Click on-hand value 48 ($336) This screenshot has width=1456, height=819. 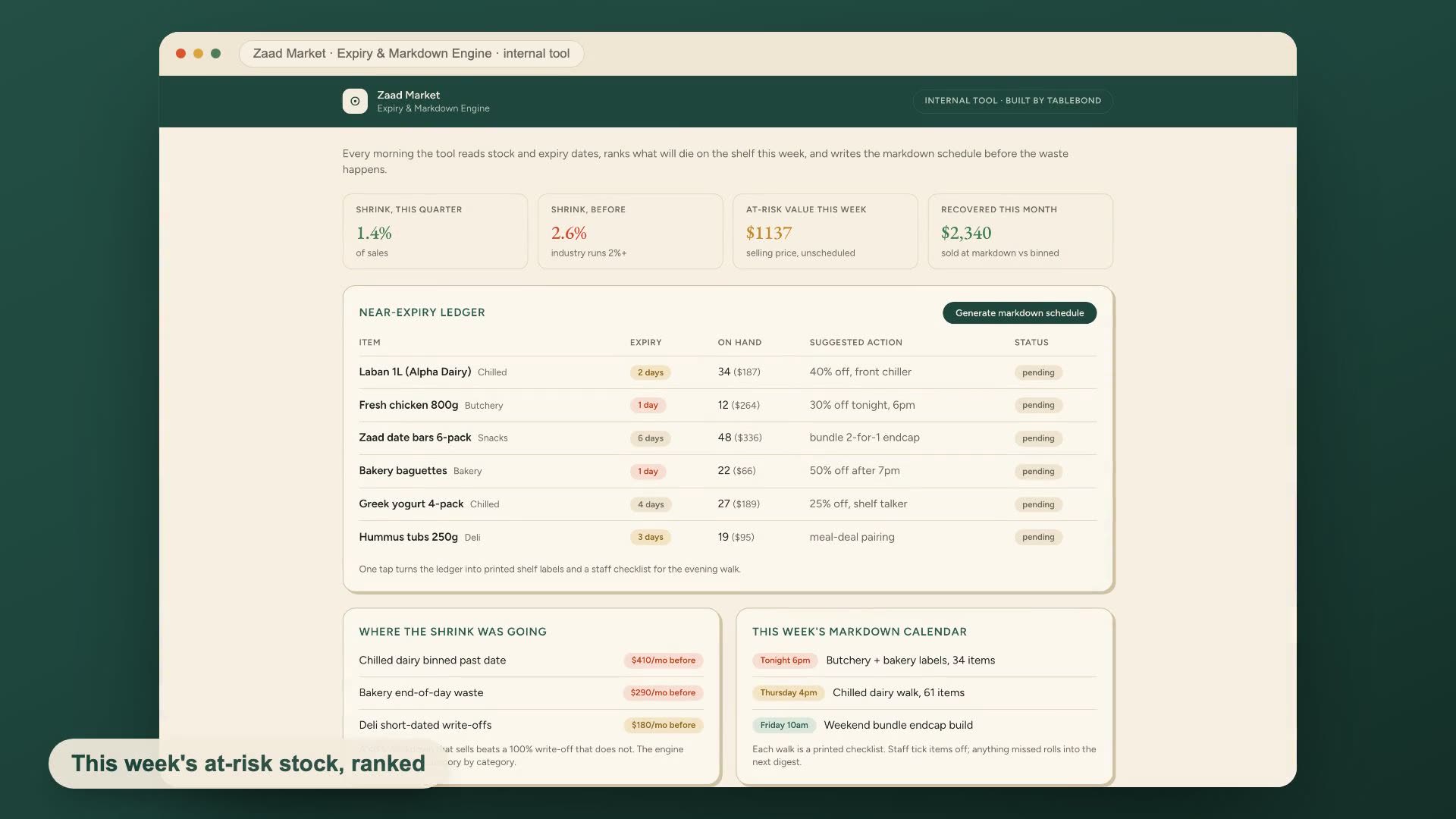[739, 438]
